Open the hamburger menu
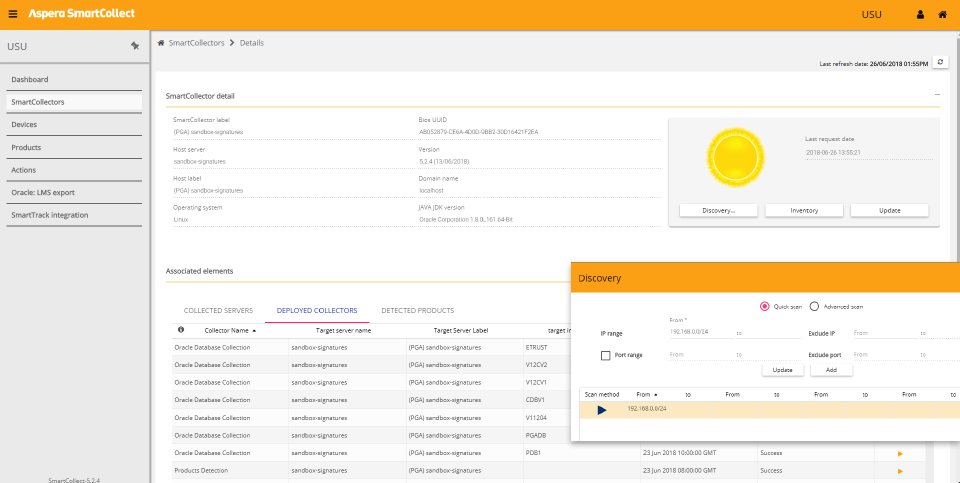Image resolution: width=960 pixels, height=483 pixels. click(13, 14)
